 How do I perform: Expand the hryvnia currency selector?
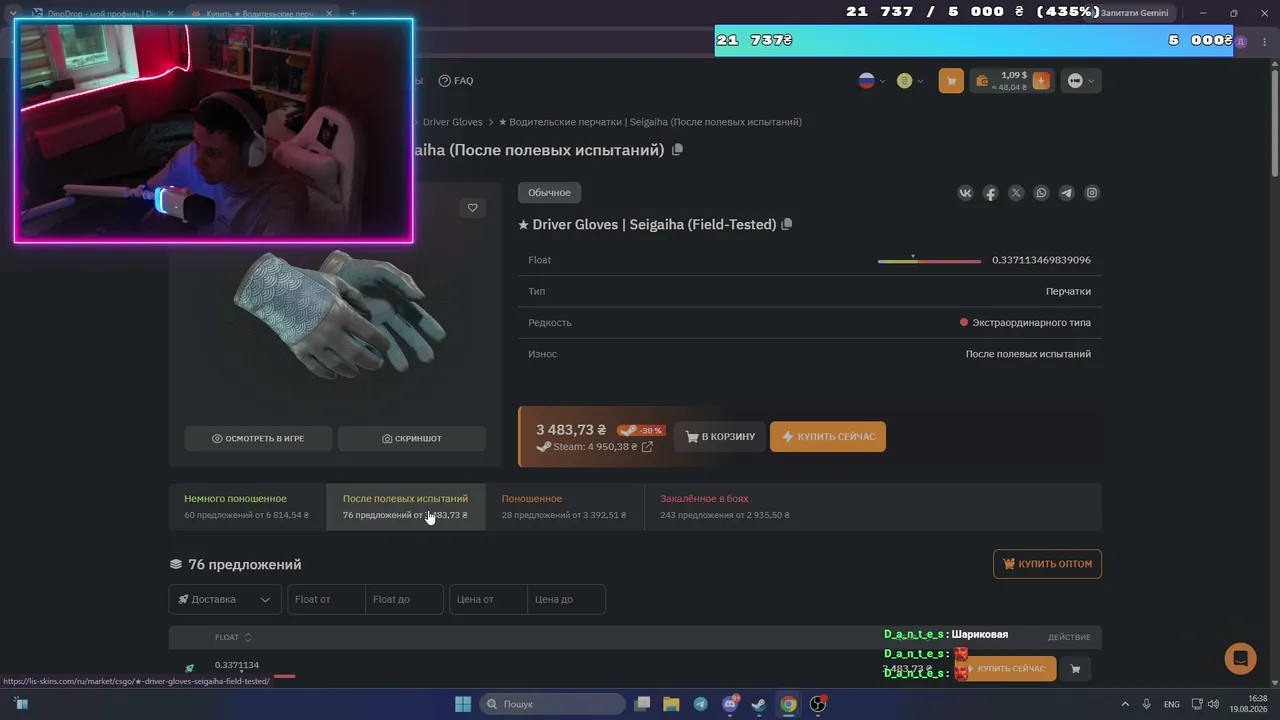pos(910,81)
